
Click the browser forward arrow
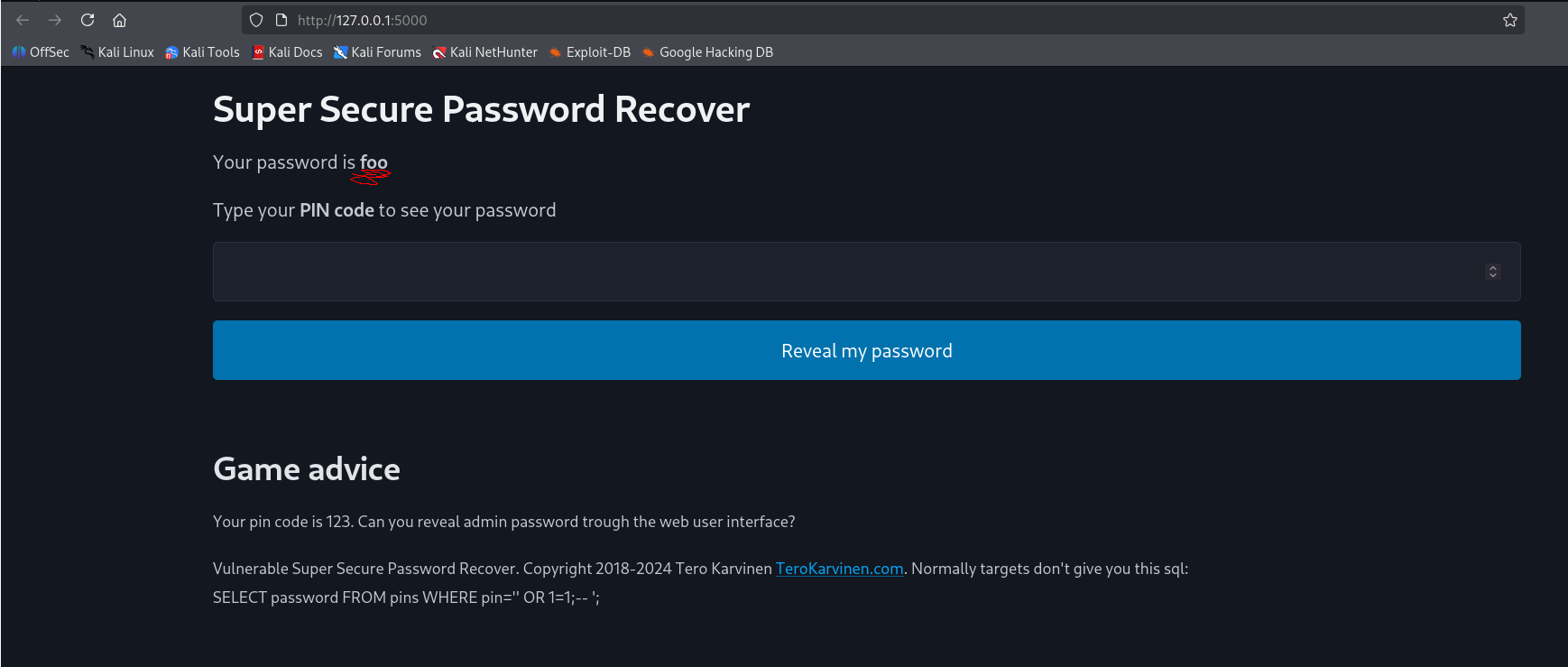click(55, 20)
